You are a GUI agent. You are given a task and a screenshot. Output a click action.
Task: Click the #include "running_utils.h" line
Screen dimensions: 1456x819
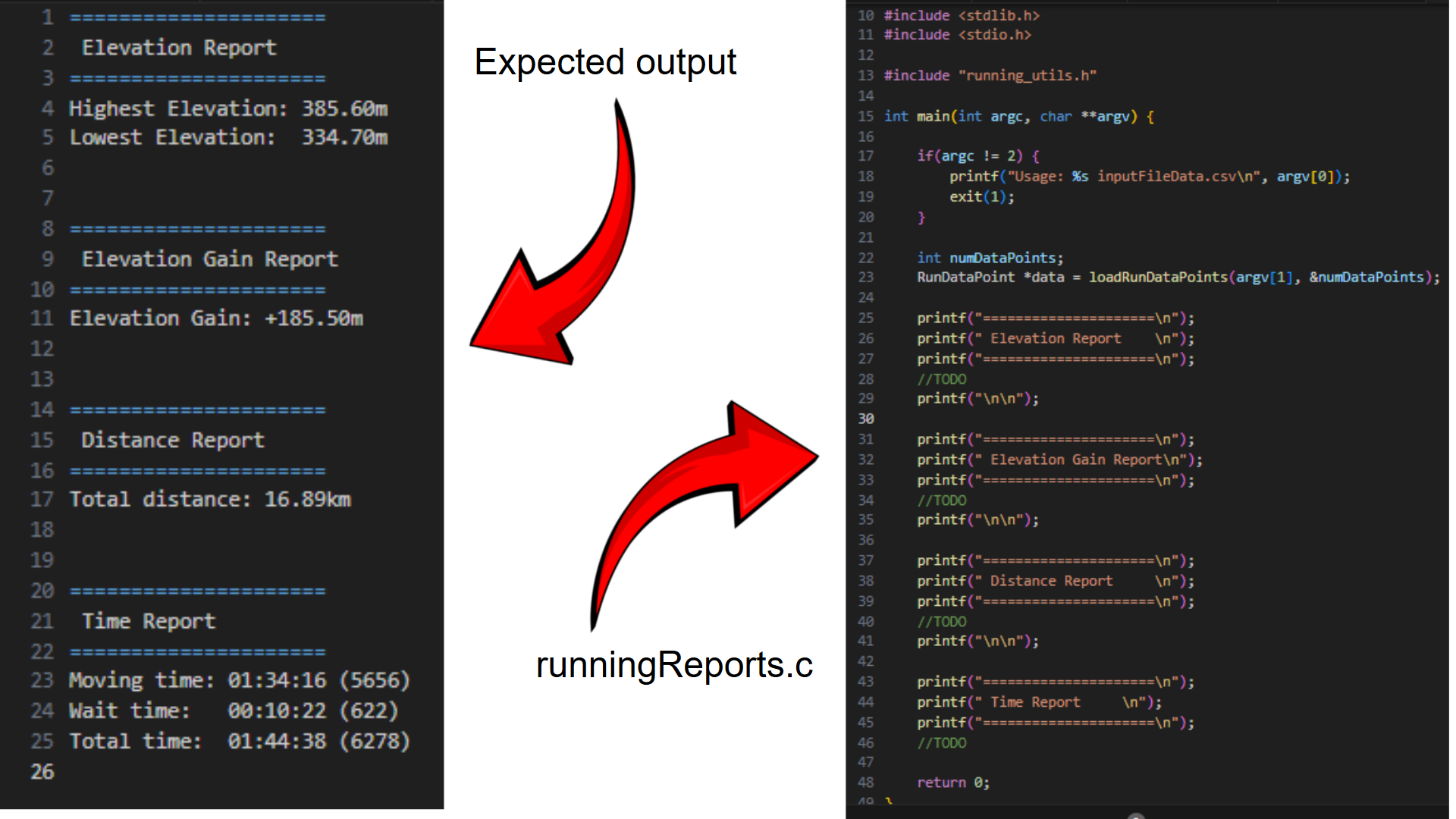pyautogui.click(x=990, y=75)
